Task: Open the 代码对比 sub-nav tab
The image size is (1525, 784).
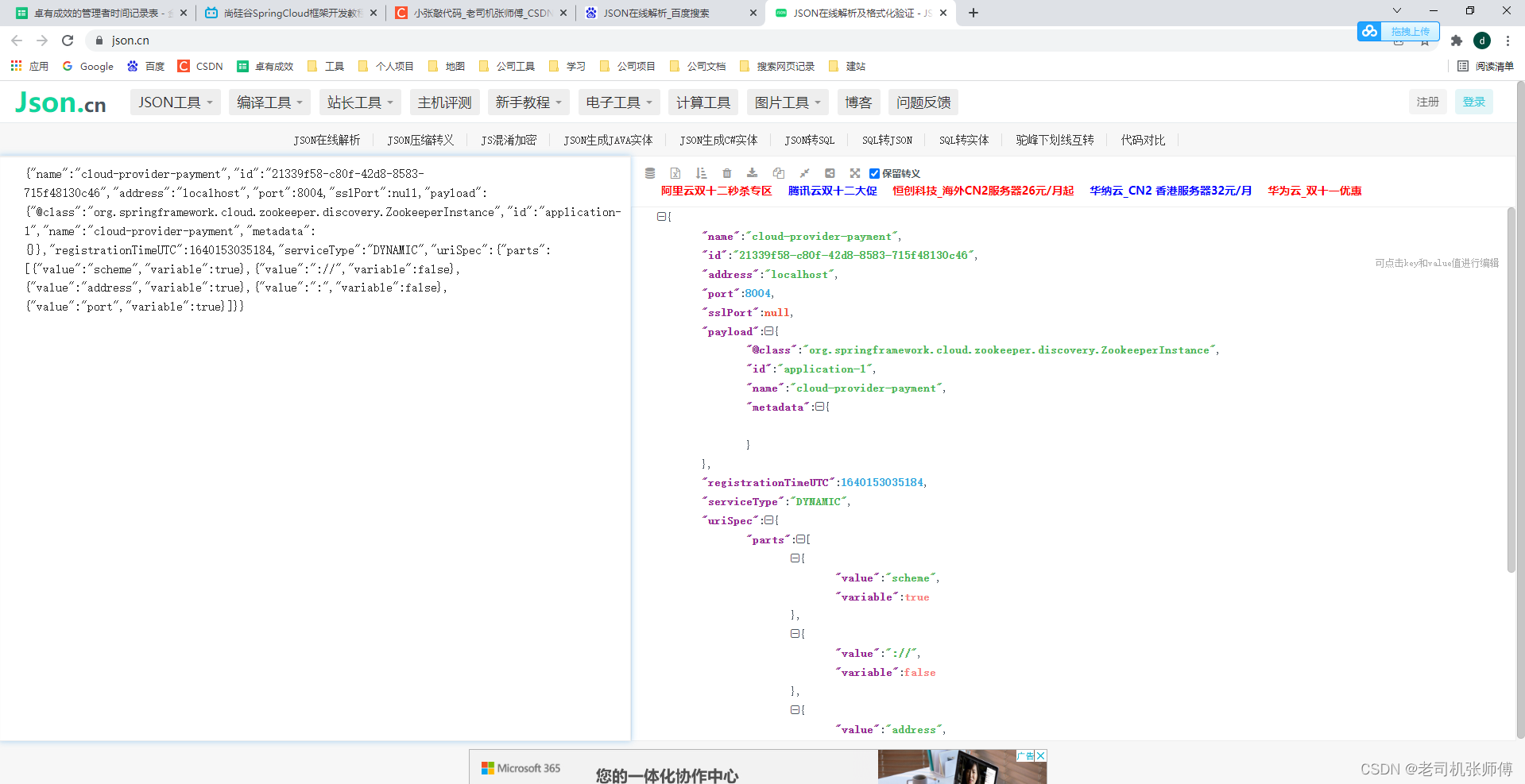Action: tap(1143, 140)
